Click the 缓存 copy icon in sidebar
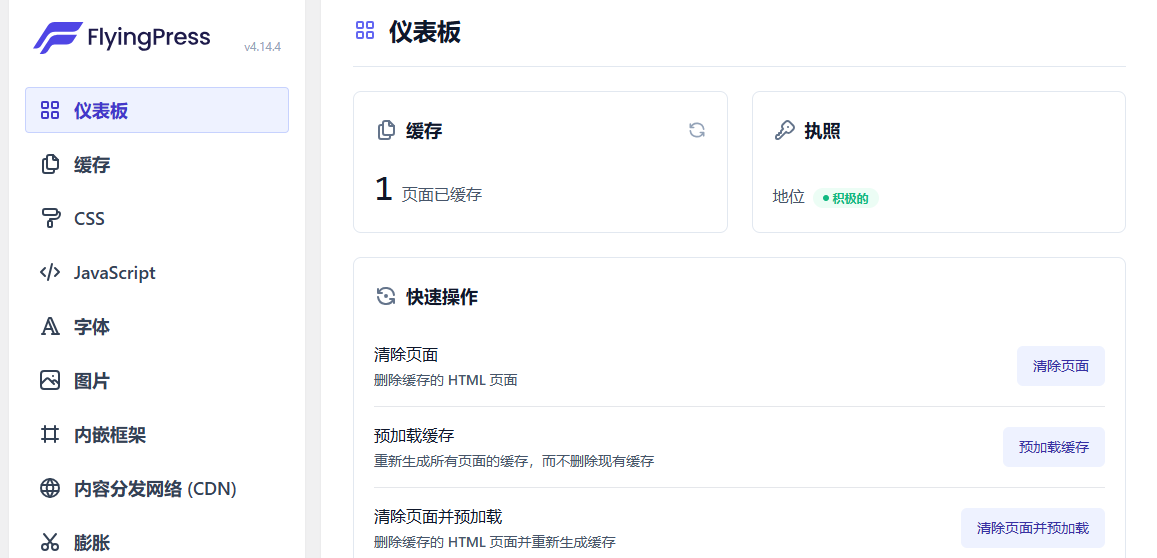 coord(50,164)
